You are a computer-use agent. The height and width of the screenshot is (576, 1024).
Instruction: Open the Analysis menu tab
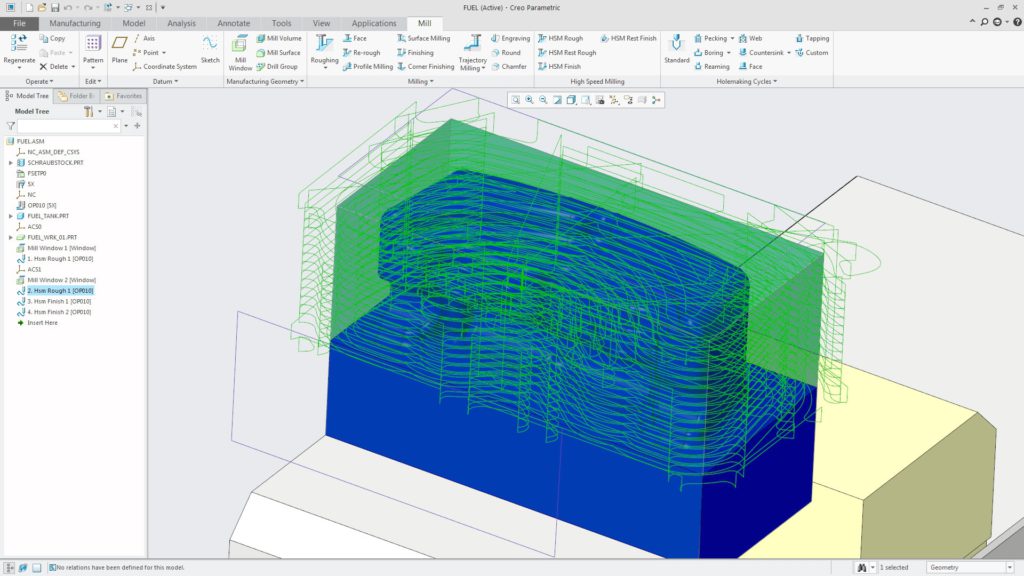coord(183,22)
